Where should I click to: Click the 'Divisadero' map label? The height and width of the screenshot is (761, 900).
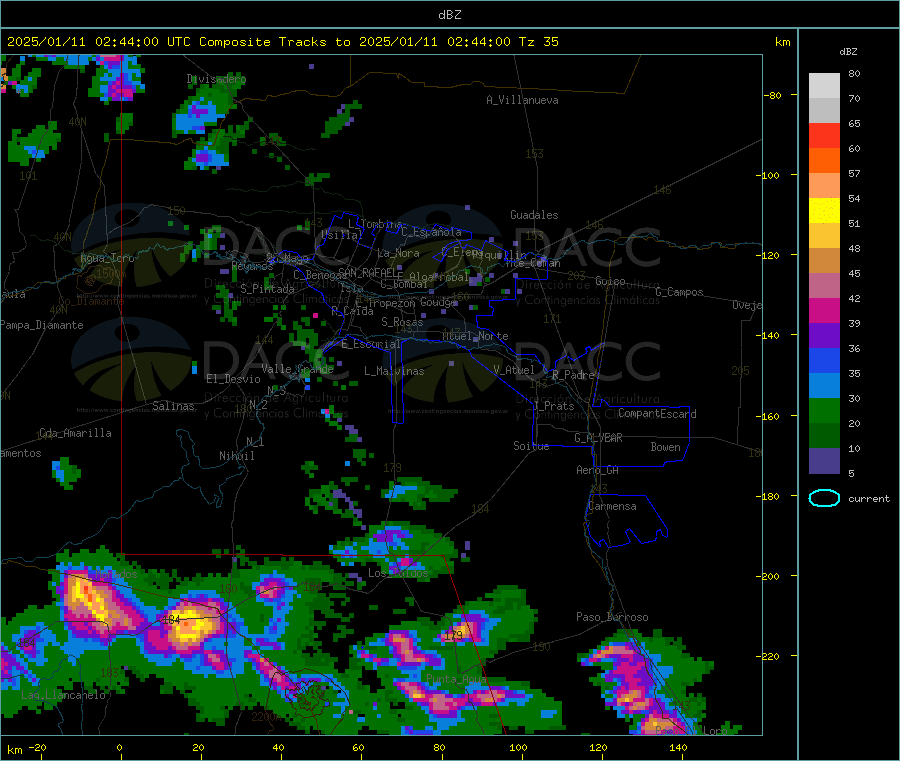216,79
